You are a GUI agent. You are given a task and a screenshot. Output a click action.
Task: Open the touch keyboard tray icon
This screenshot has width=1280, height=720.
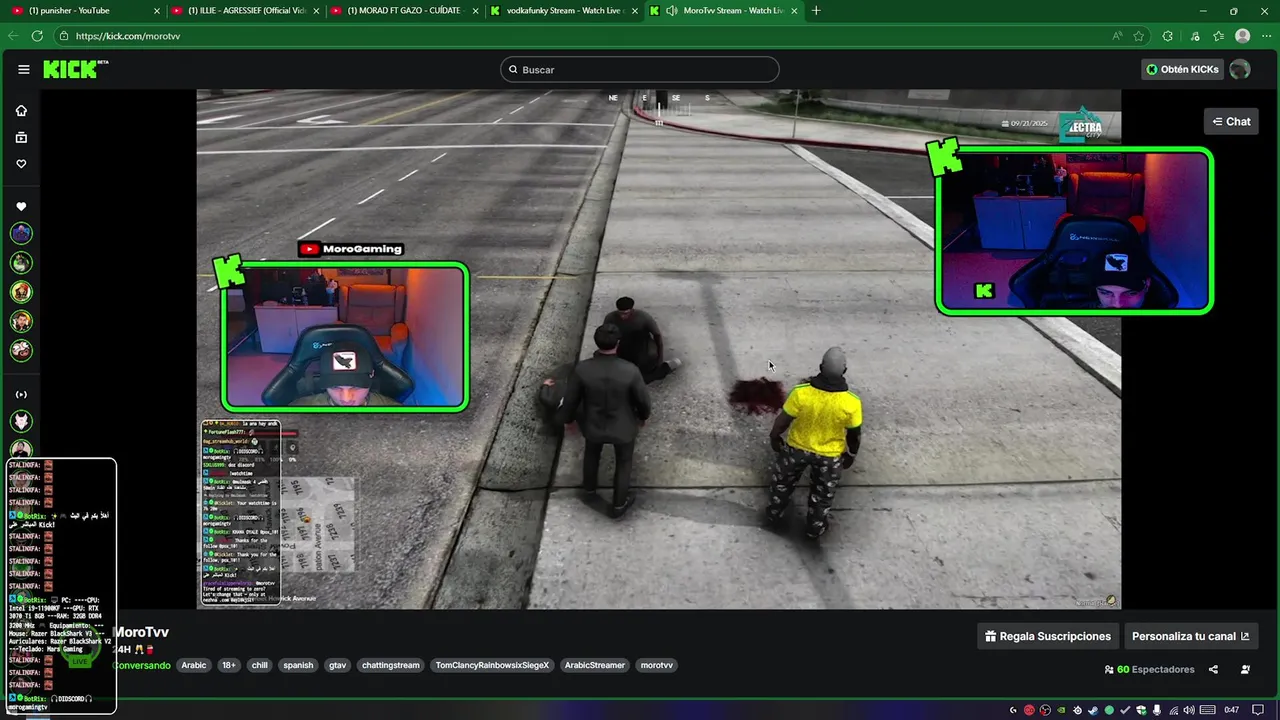tap(1208, 710)
